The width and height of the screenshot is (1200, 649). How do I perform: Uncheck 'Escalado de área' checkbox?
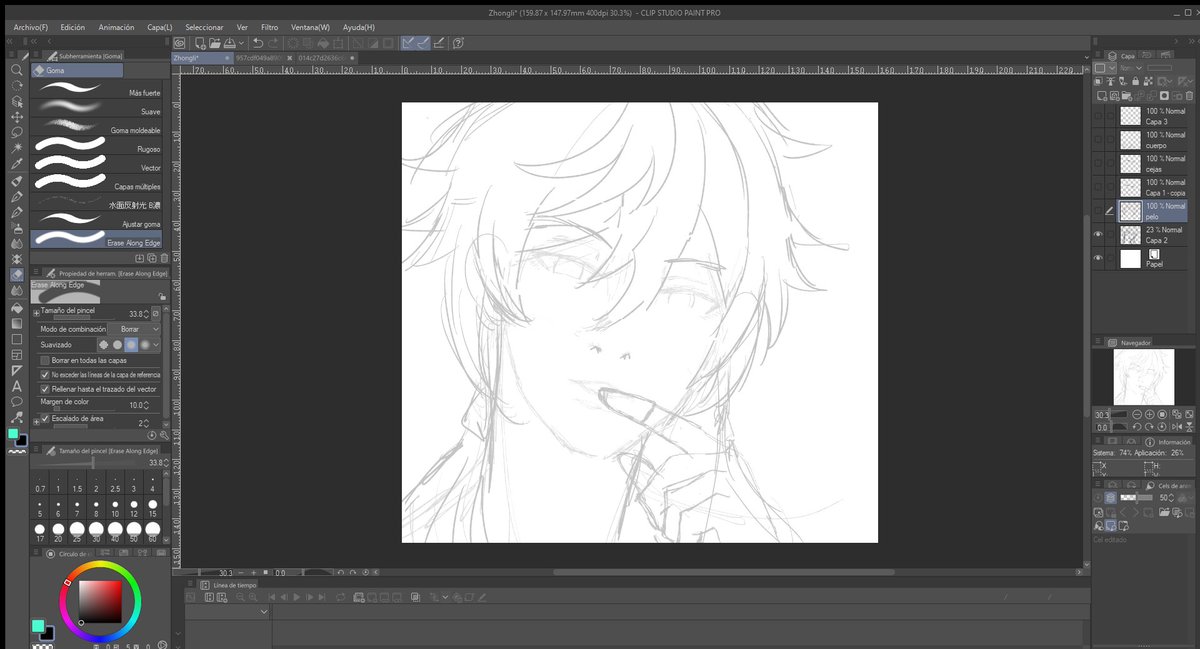click(x=45, y=418)
